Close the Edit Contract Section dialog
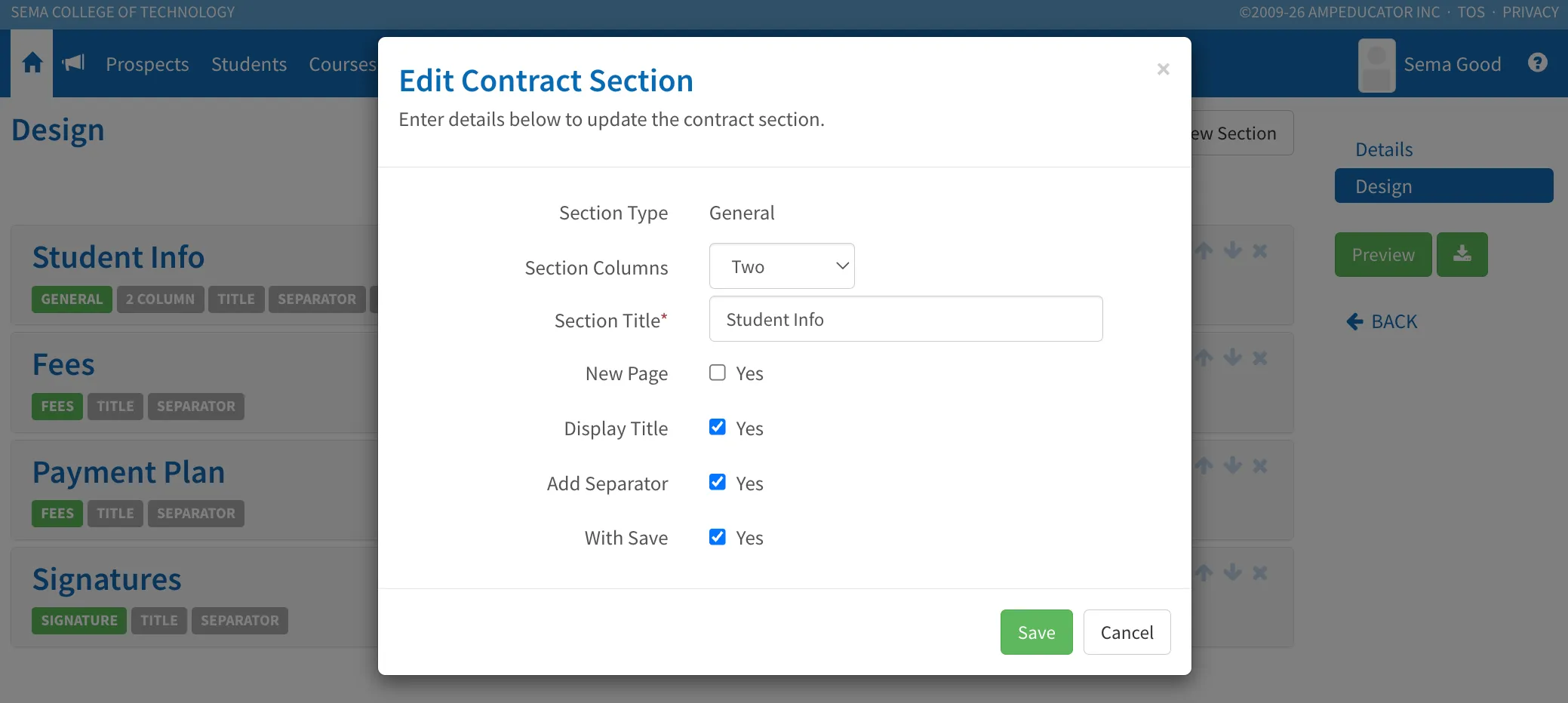Viewport: 1568px width, 703px height. click(x=1163, y=69)
